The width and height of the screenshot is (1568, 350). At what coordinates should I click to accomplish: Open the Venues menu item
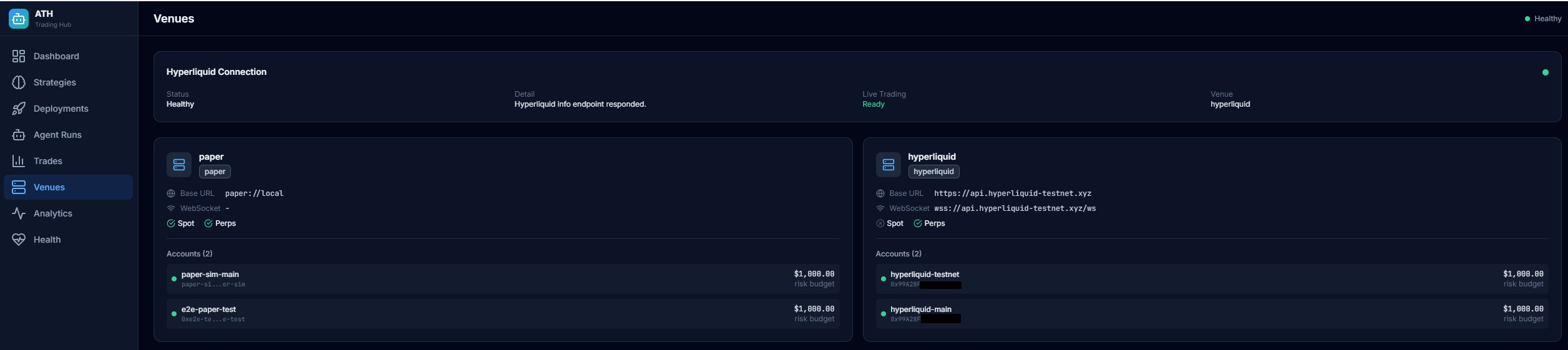tap(49, 187)
